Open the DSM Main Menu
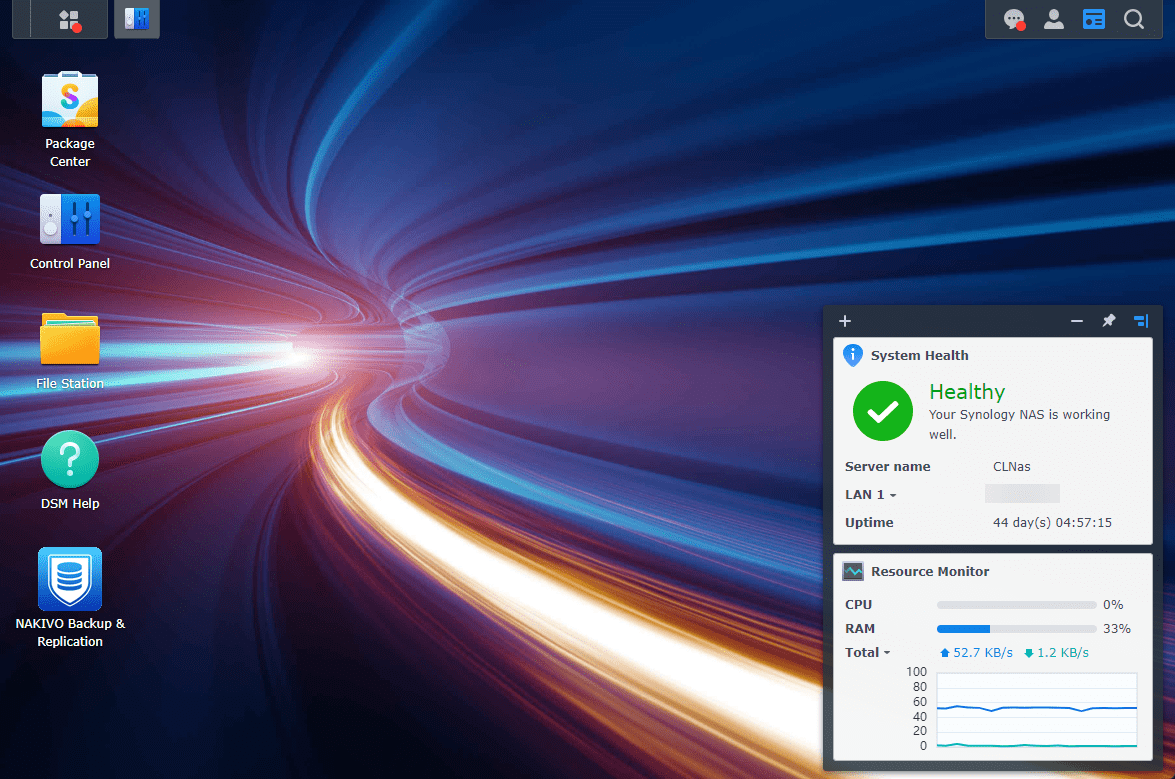 pyautogui.click(x=69, y=19)
